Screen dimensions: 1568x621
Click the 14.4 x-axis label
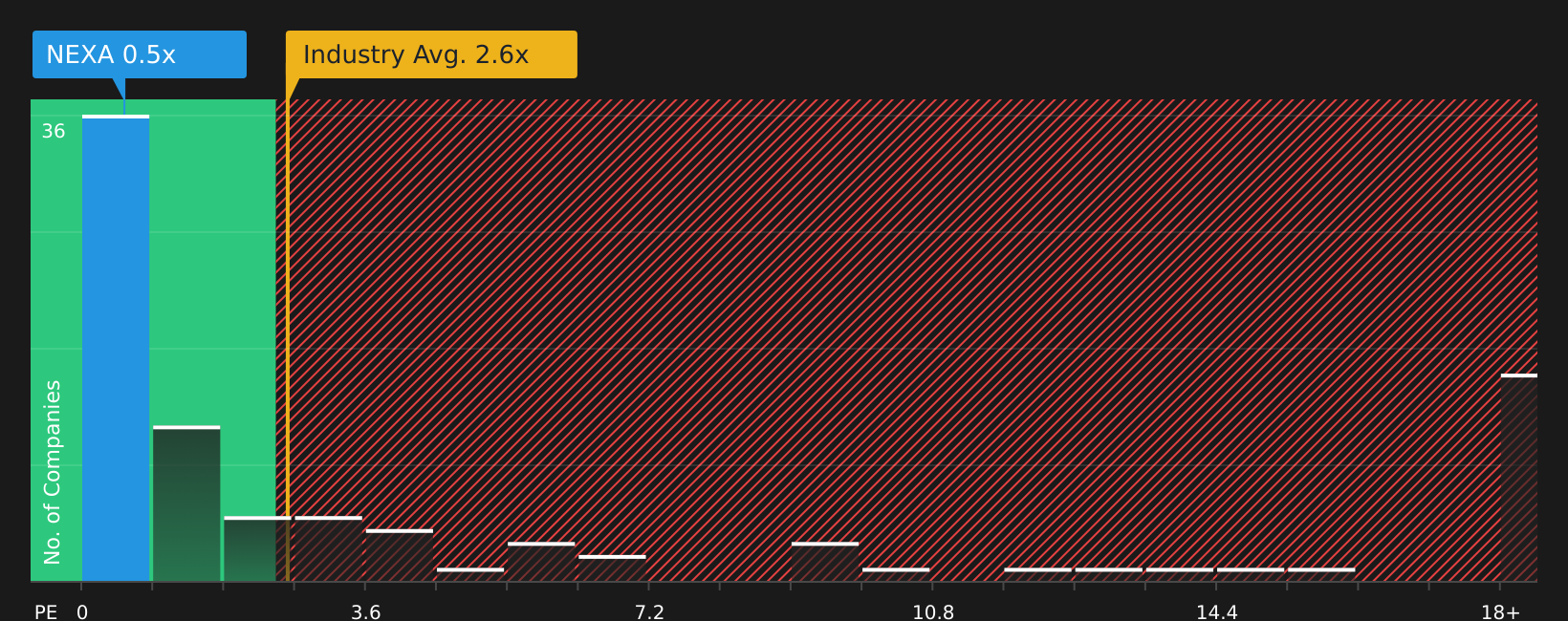pos(1216,612)
